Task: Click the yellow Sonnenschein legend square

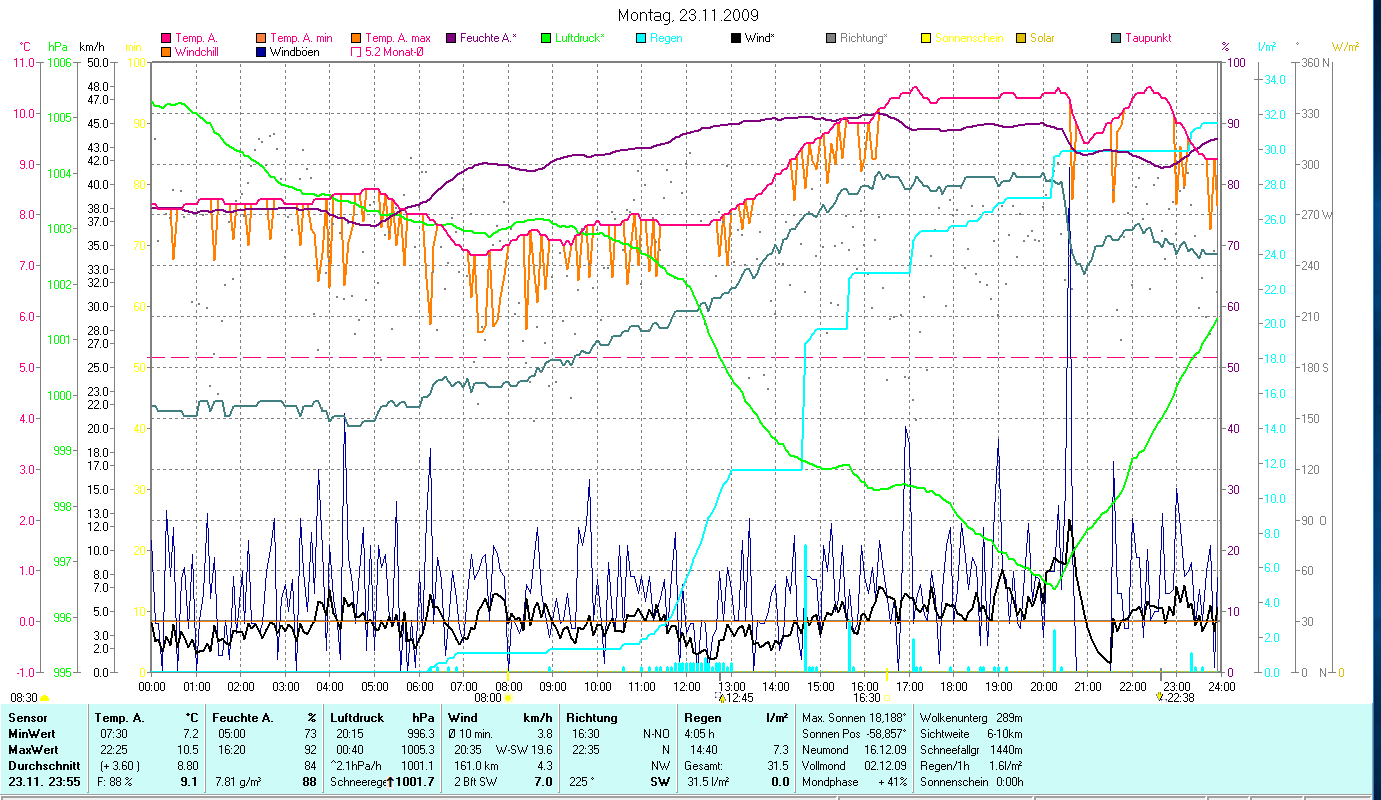Action: pyautogui.click(x=926, y=38)
